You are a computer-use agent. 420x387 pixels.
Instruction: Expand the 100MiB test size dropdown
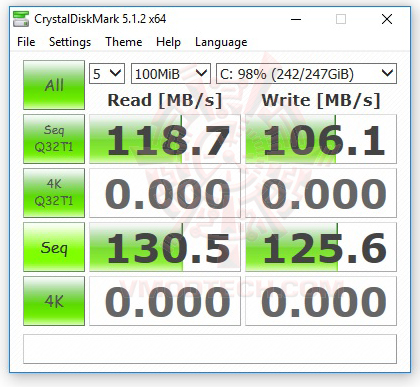[171, 73]
